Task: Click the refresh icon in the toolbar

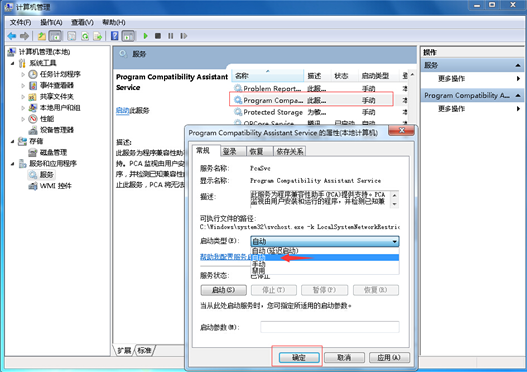Action: tap(85, 36)
